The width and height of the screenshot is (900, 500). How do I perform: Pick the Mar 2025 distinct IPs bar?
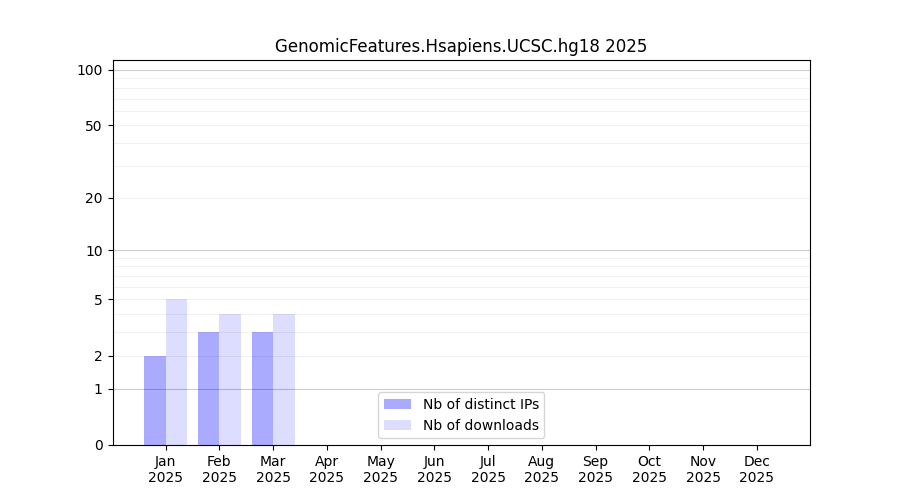(x=262, y=388)
